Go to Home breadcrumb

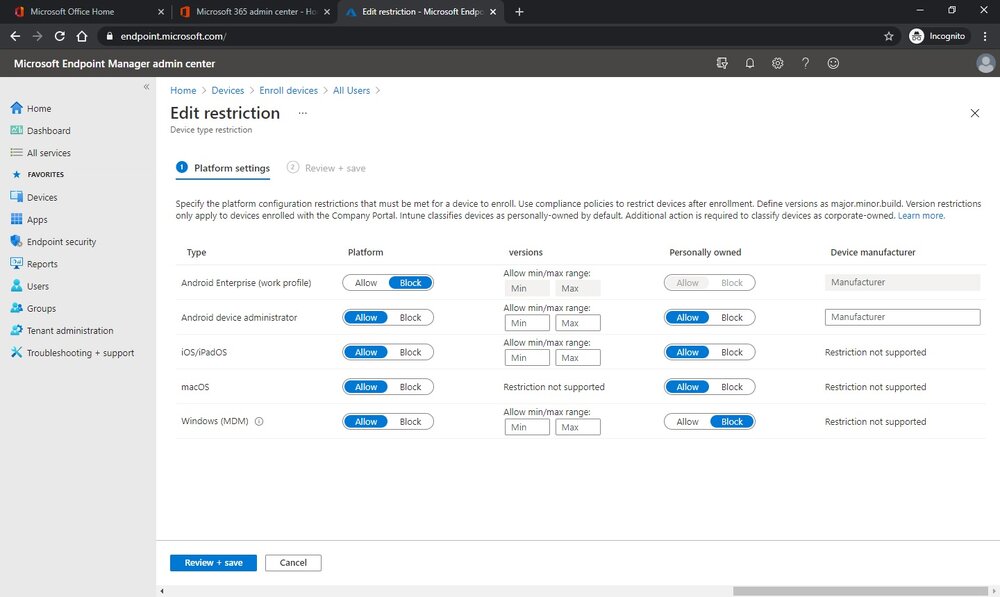(183, 91)
